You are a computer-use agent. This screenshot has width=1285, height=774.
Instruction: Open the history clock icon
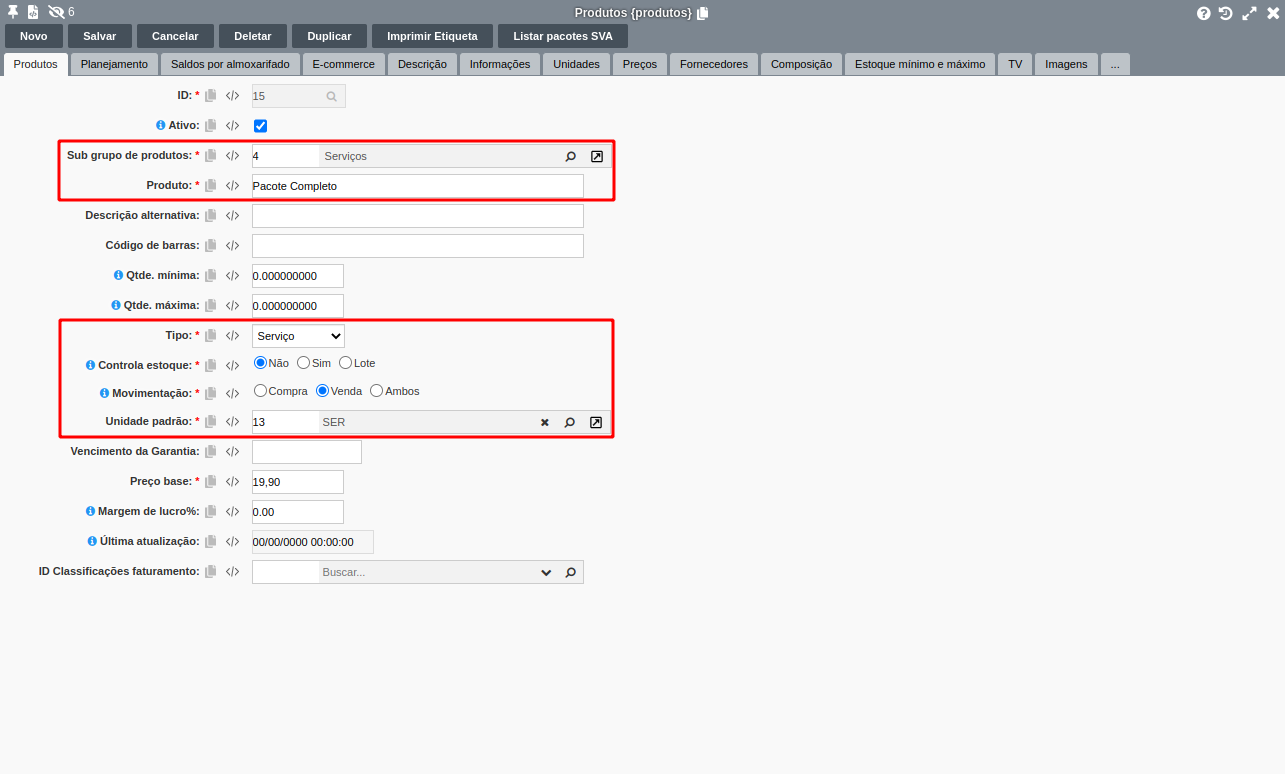coord(1225,13)
